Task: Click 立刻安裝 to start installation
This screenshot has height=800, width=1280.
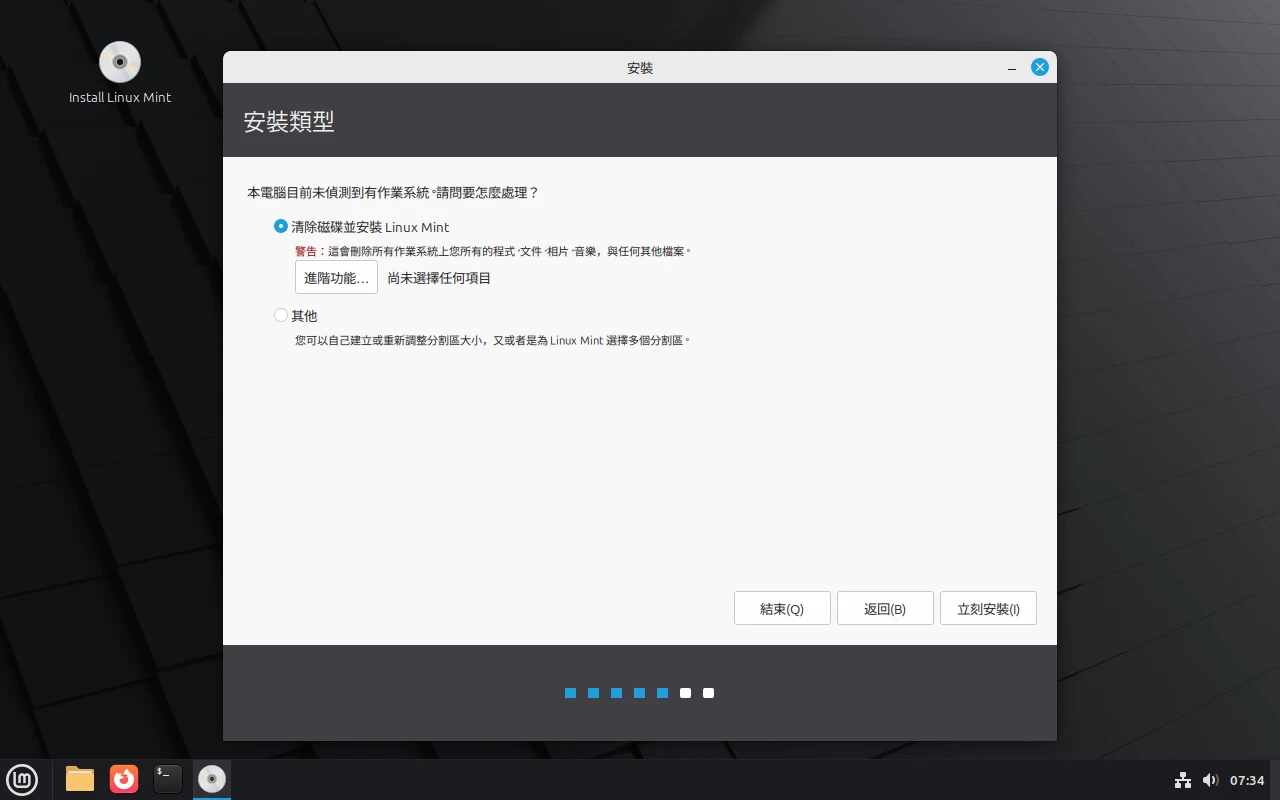Action: tap(988, 608)
